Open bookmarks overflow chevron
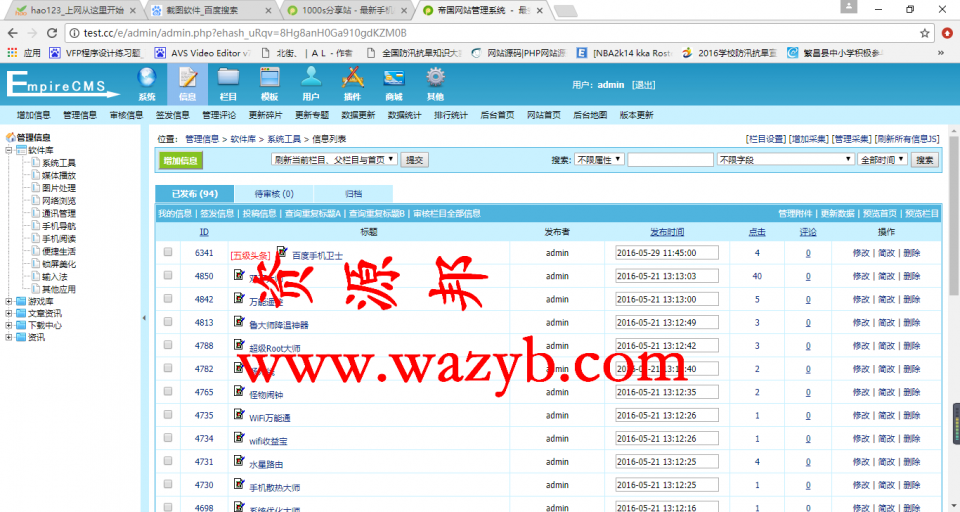 coord(941,53)
